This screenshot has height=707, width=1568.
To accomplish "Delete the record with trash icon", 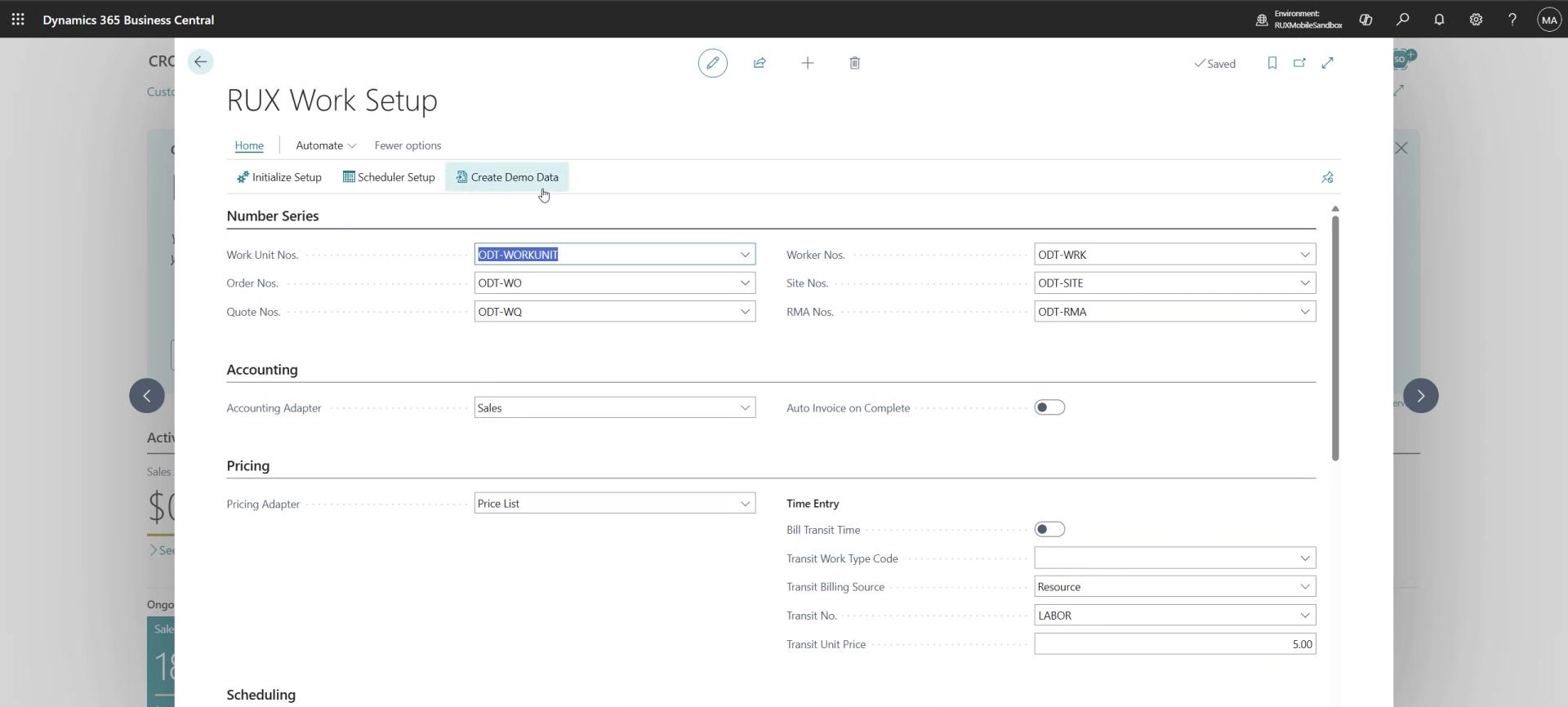I will click(x=854, y=63).
